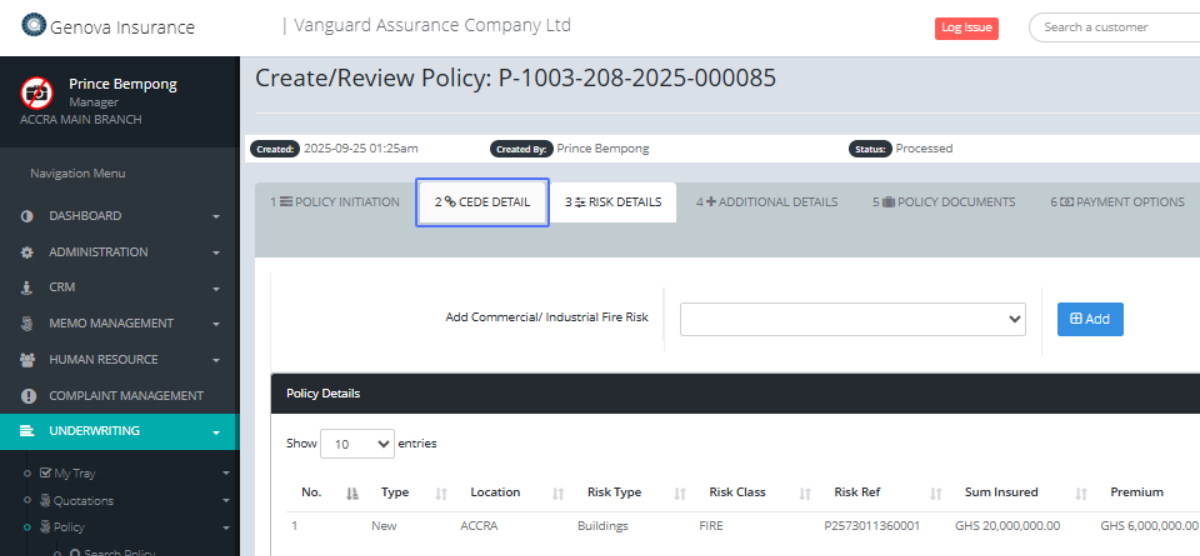Click the Administration gear icon

click(x=27, y=253)
